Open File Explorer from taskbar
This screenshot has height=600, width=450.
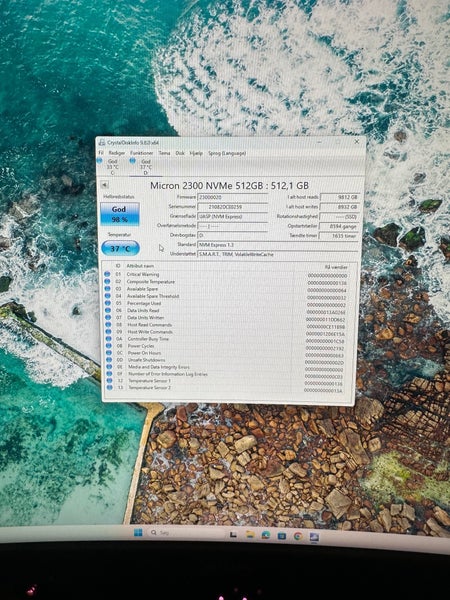coord(250,535)
